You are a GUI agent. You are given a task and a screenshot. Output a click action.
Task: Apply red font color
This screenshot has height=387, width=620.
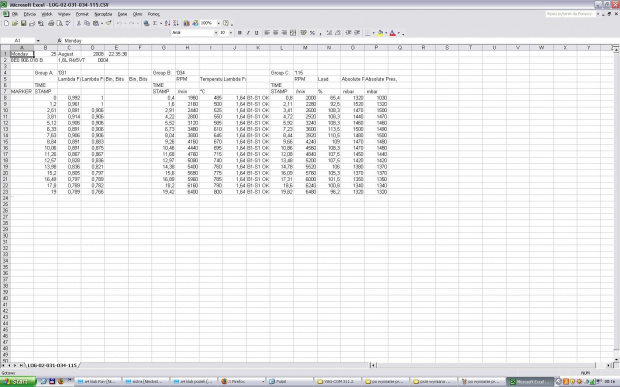click(x=393, y=33)
